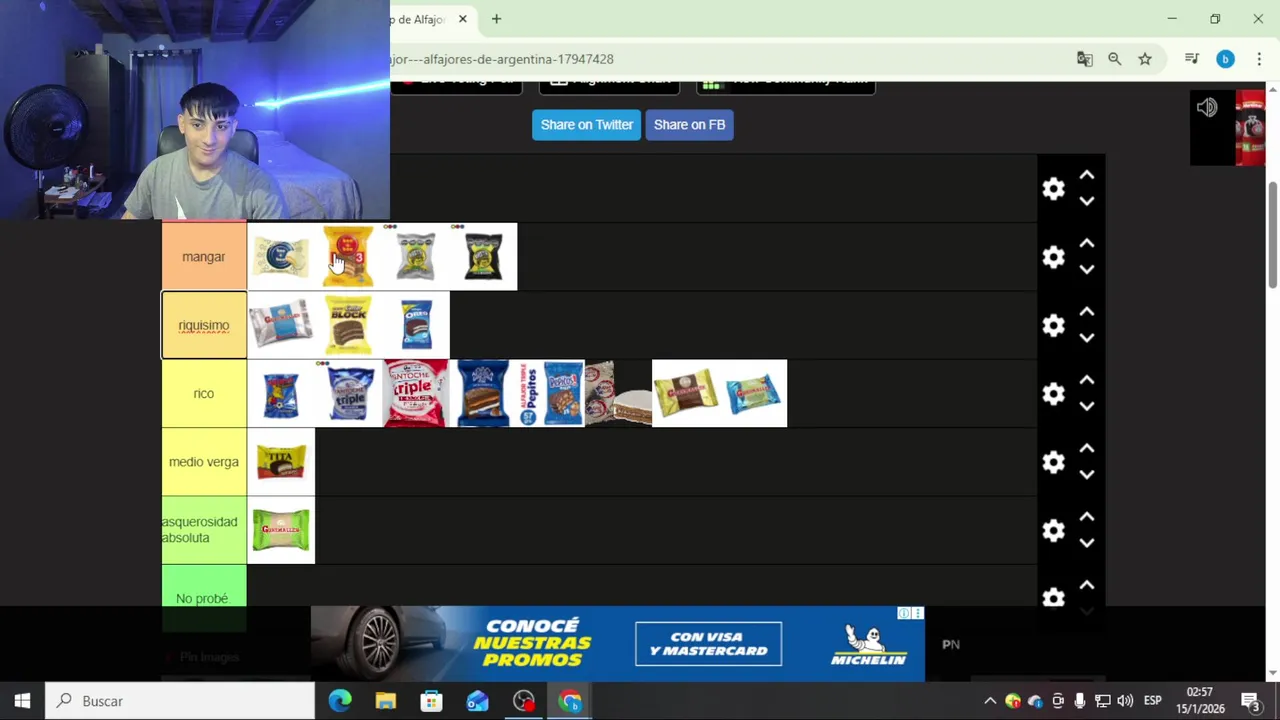The width and height of the screenshot is (1280, 720).
Task: Move asquerosidad absoluta tier down
Action: point(1087,542)
